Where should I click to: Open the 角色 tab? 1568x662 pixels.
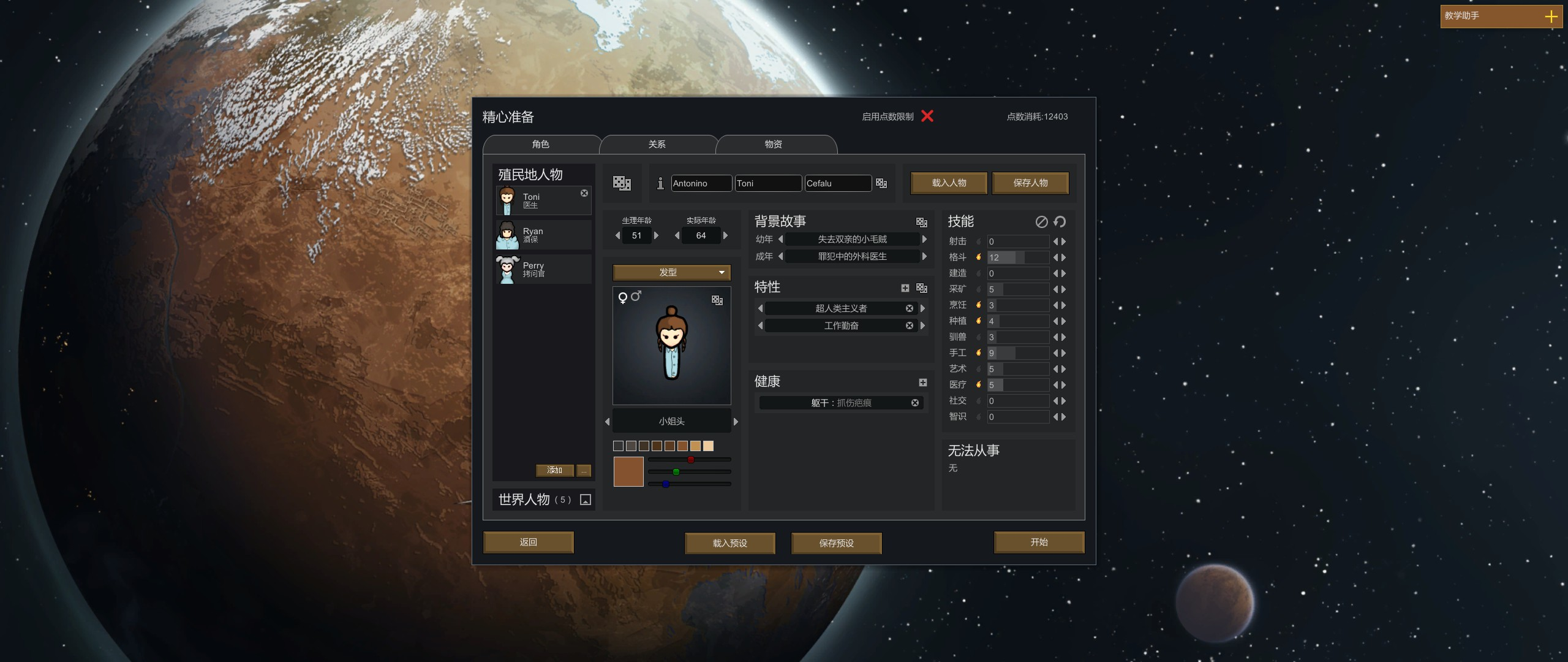tap(541, 145)
